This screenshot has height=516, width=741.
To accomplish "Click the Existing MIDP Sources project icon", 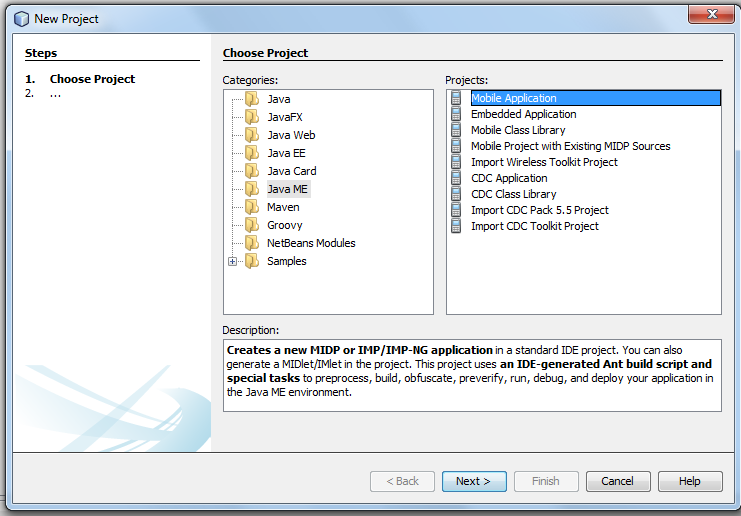I will click(456, 146).
